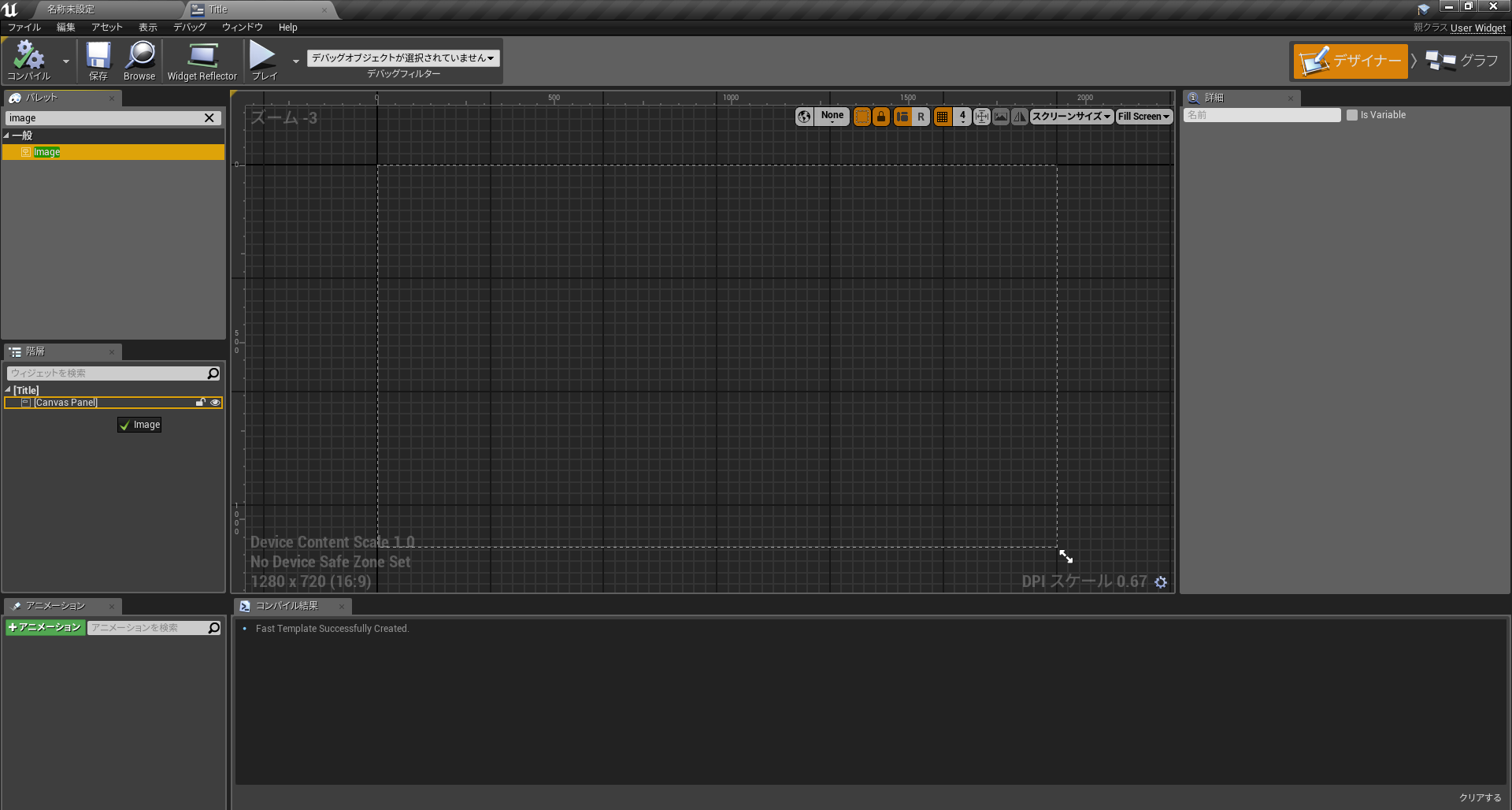Compile the widget blueprint
This screenshot has width=1512, height=810.
pyautogui.click(x=29, y=60)
